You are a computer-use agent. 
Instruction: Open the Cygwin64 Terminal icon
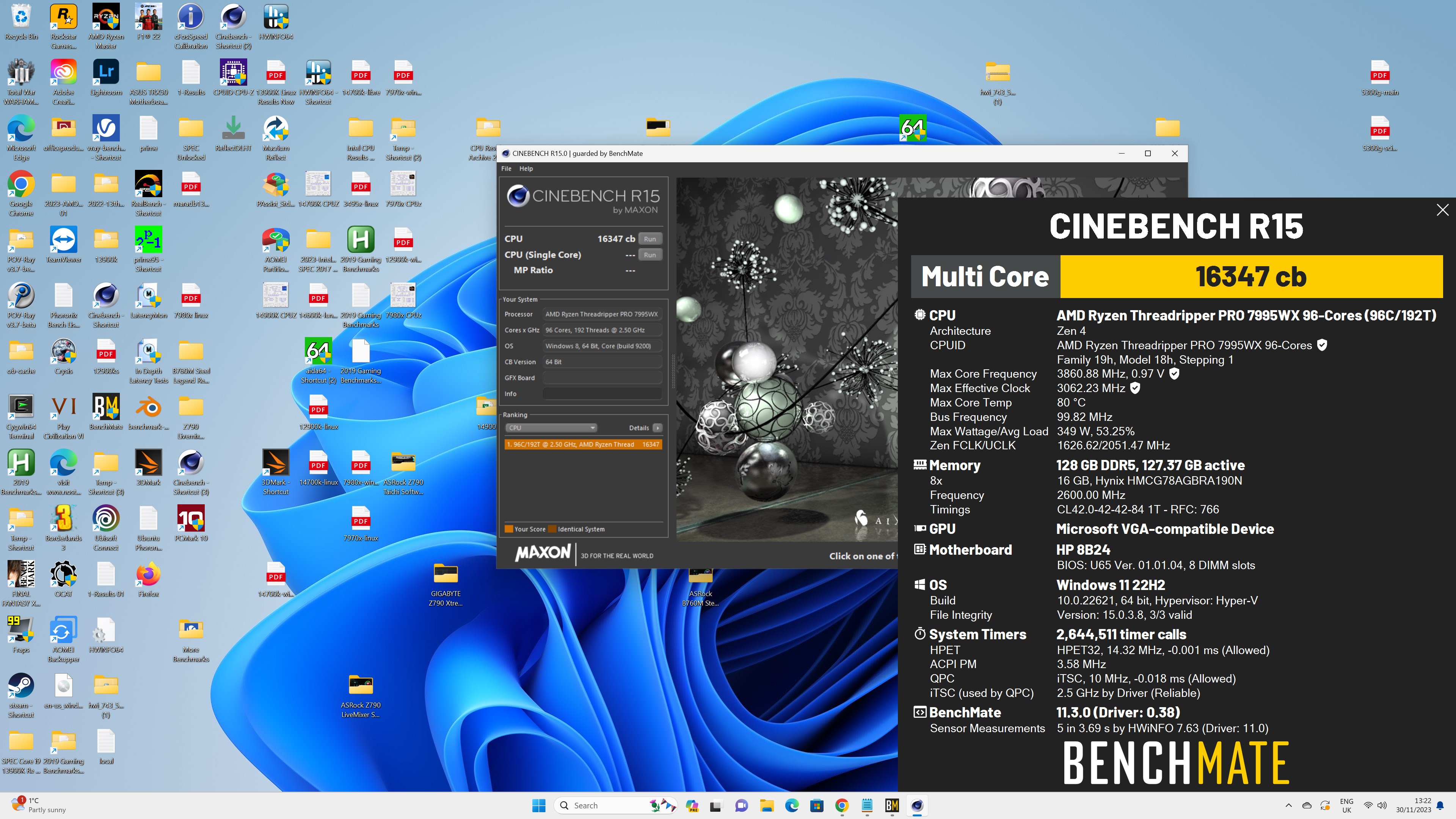pyautogui.click(x=21, y=417)
